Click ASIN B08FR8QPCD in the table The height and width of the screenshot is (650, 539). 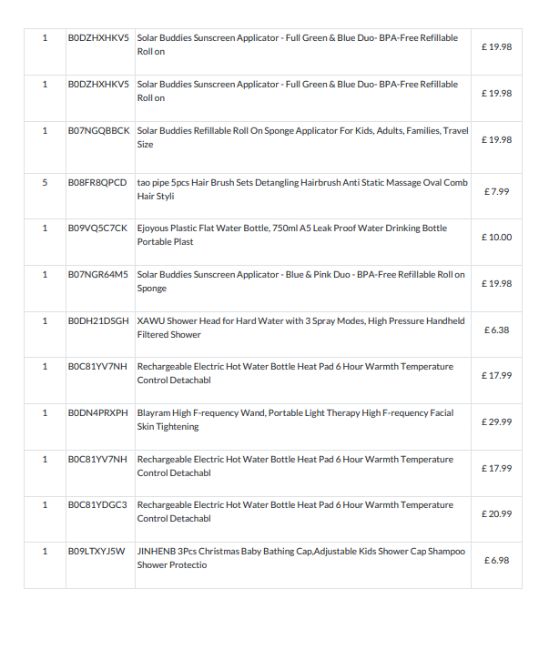[97, 183]
